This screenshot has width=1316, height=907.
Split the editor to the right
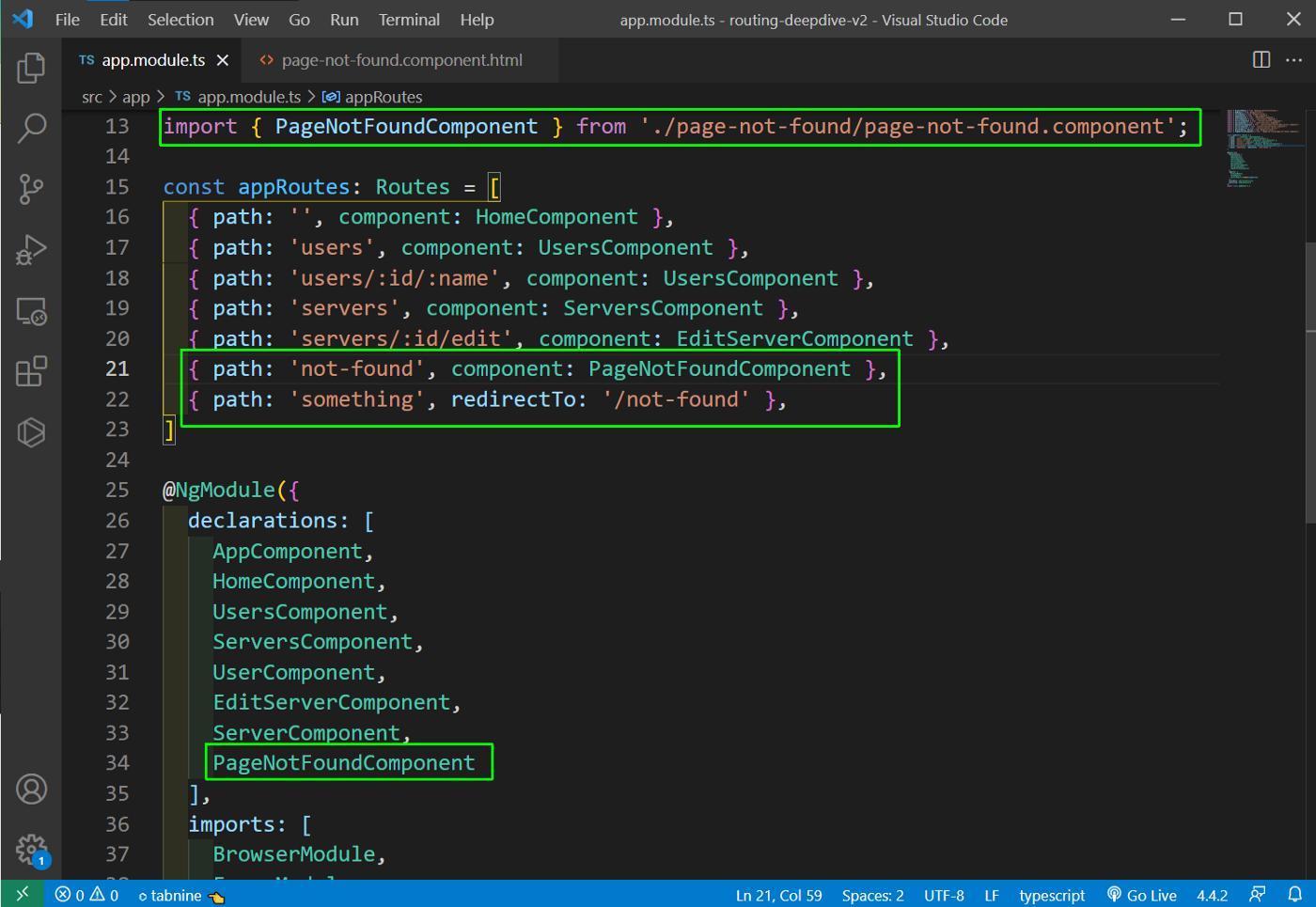click(x=1261, y=60)
